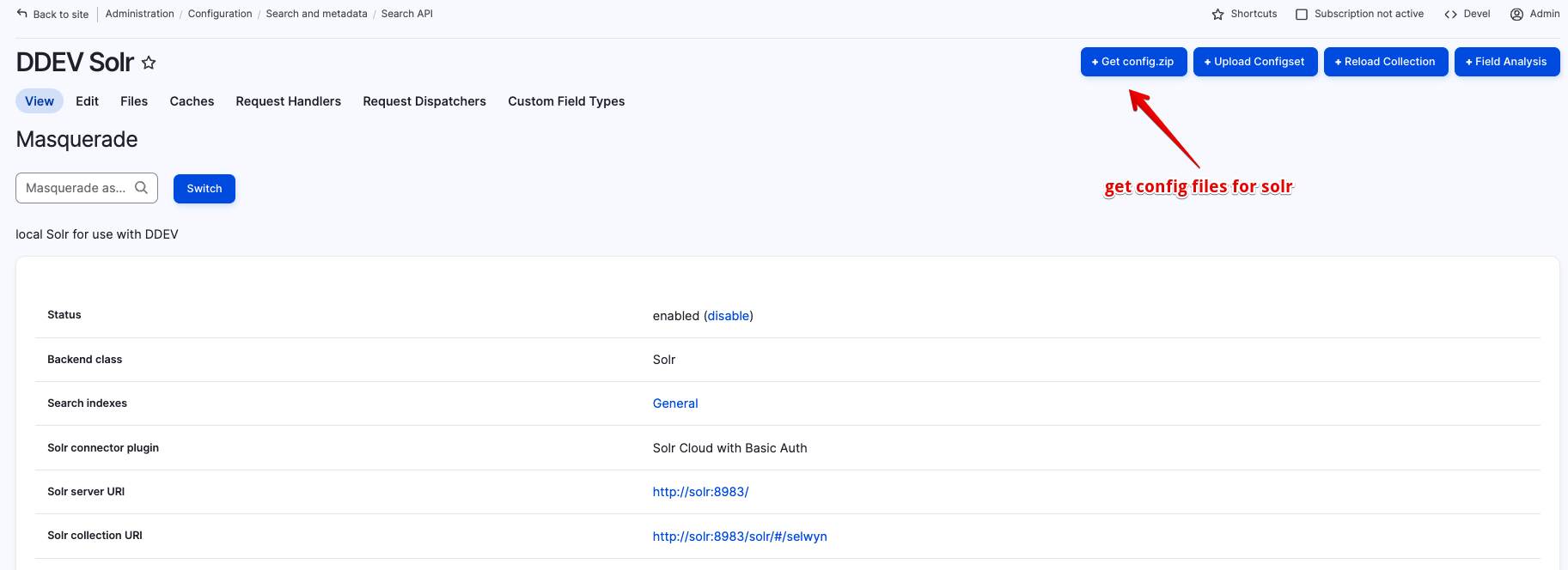Click the 'DDEV Solr' page title
The width and height of the screenshot is (1568, 570).
75,63
